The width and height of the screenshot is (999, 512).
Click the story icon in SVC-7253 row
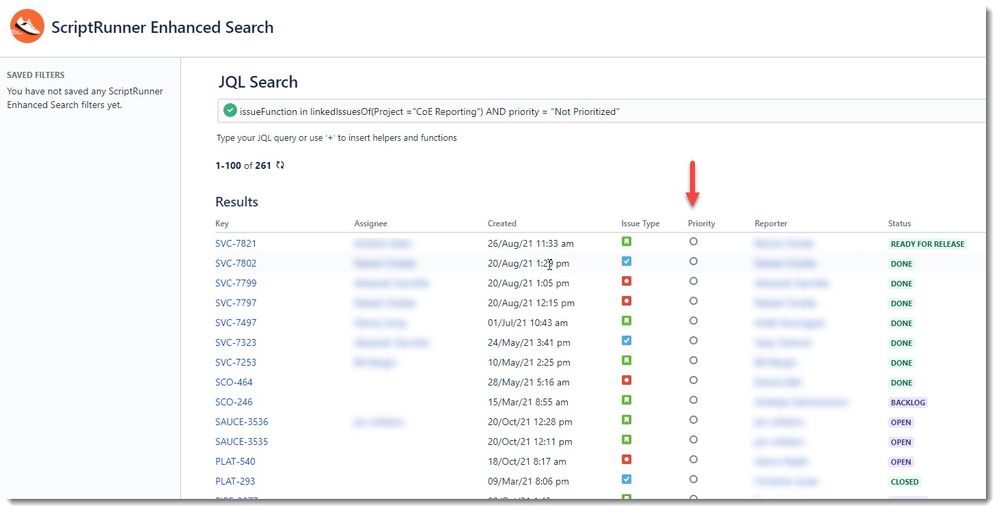pyautogui.click(x=626, y=360)
